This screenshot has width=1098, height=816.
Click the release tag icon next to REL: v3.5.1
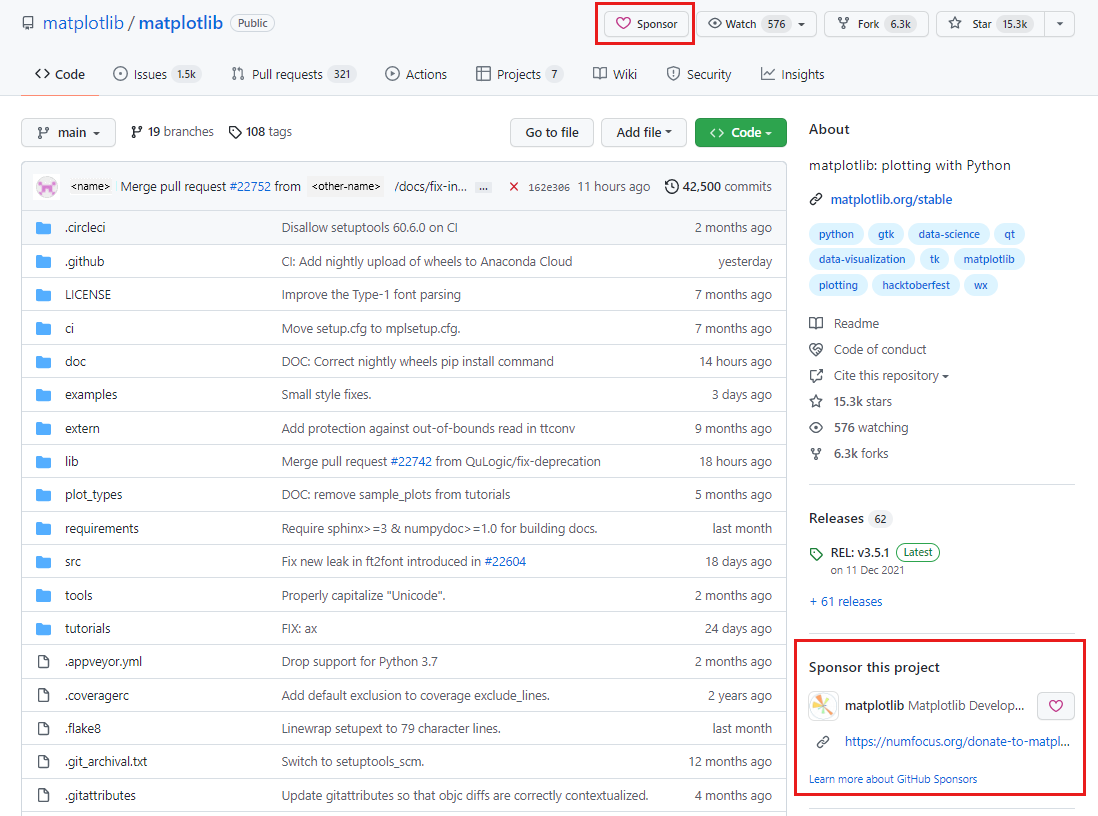point(816,552)
